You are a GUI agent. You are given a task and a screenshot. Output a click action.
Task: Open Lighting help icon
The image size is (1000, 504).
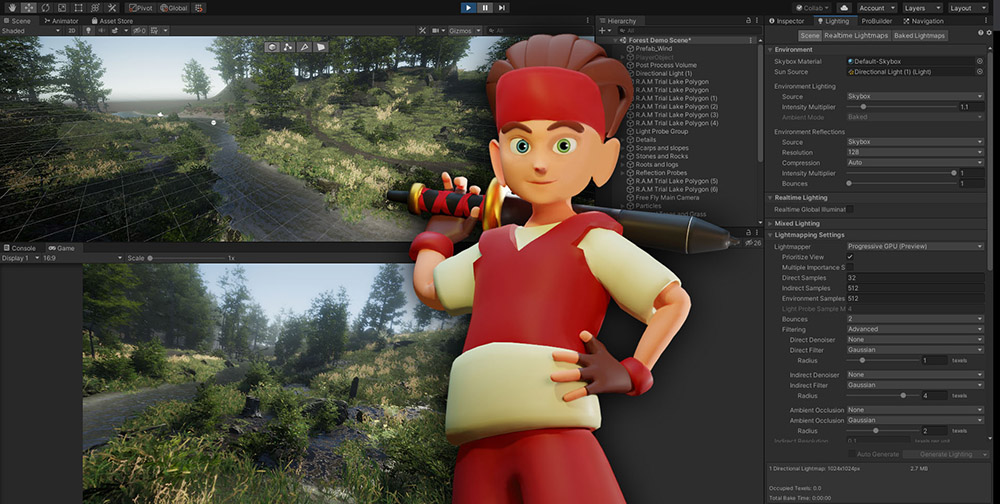pyautogui.click(x=981, y=32)
